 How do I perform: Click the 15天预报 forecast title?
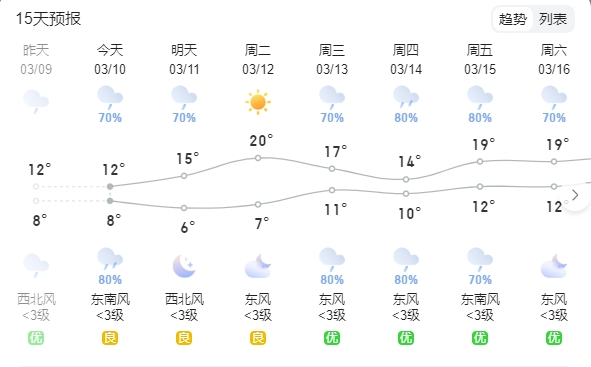[48, 18]
